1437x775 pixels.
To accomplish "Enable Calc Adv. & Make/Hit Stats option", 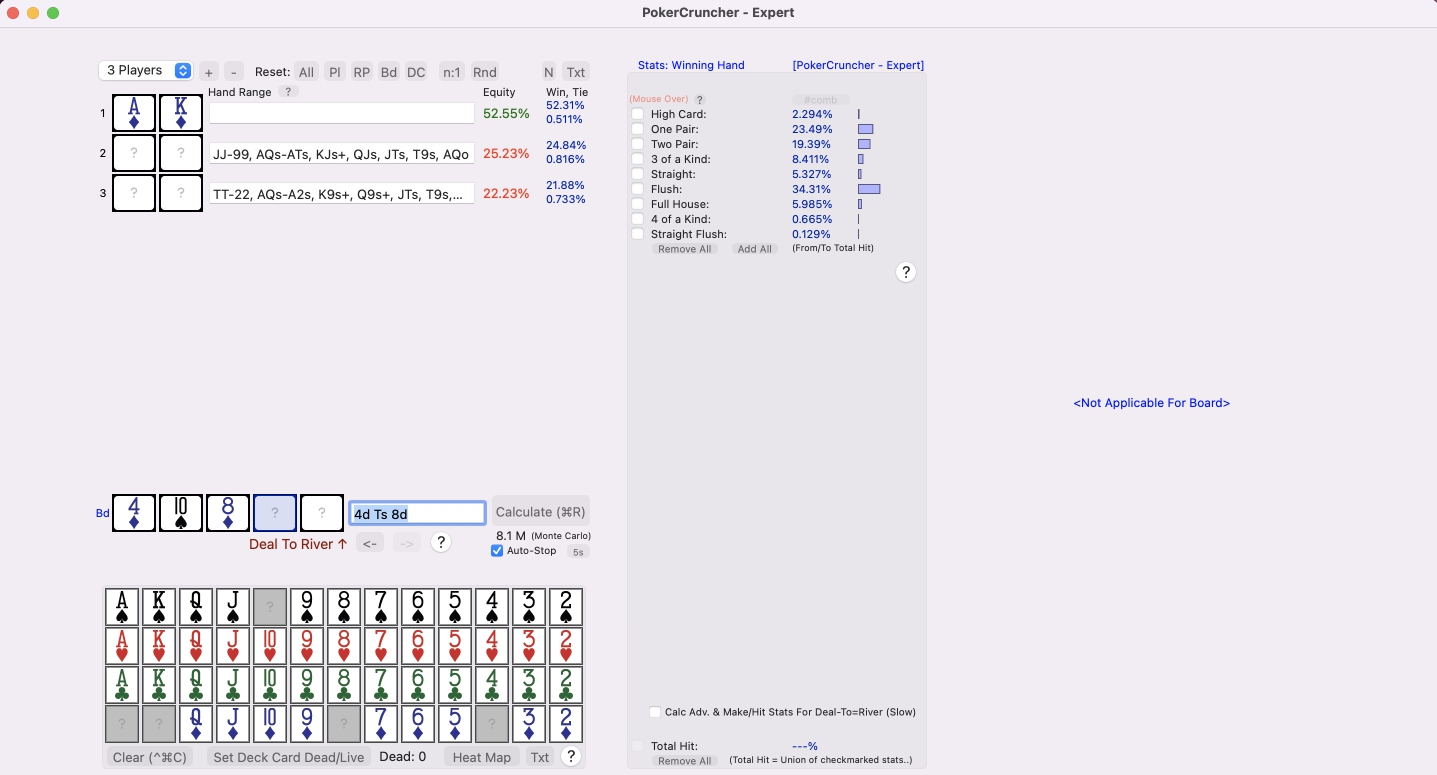I will pos(655,712).
